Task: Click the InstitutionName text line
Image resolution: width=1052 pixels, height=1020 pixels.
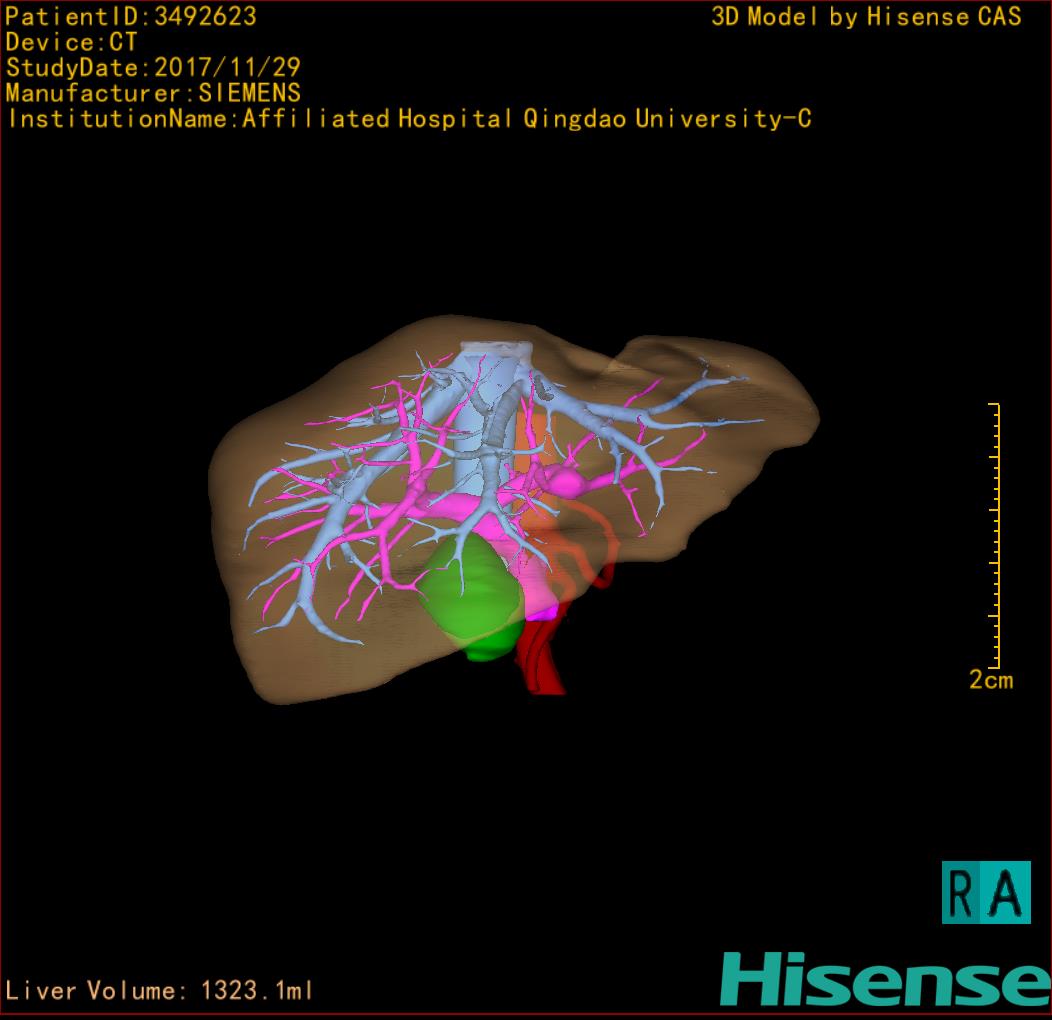Action: pyautogui.click(x=408, y=119)
